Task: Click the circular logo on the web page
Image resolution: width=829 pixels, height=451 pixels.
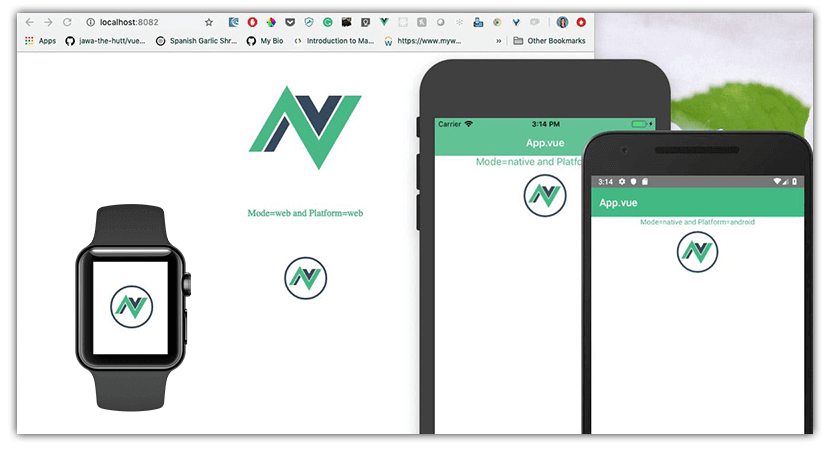Action: [x=305, y=278]
